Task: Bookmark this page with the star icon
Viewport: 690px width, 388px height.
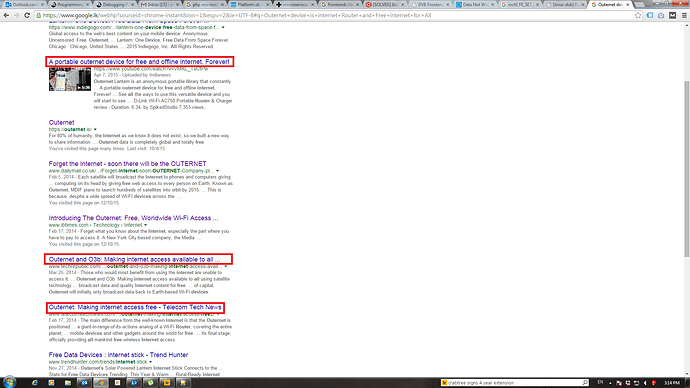Action: 638,15
